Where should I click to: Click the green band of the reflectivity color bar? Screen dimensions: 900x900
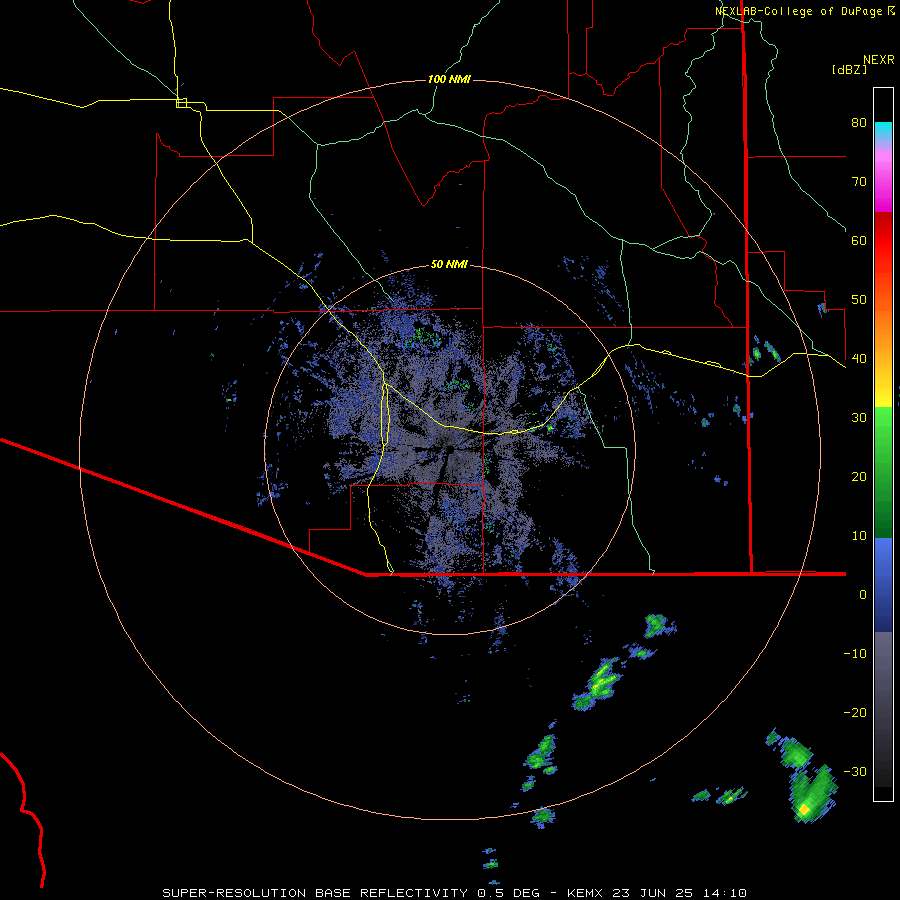(x=883, y=472)
